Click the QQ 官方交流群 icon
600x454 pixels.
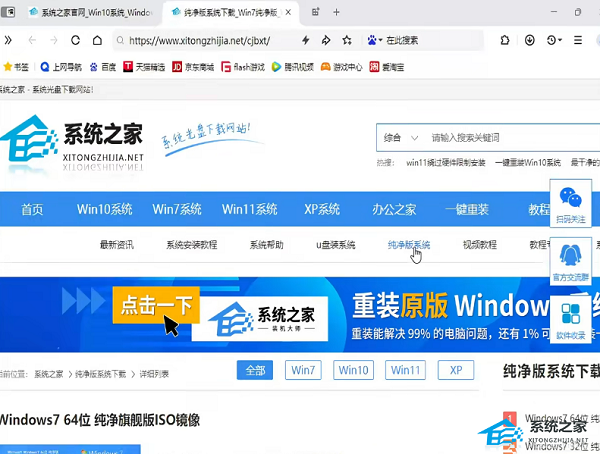[570, 257]
